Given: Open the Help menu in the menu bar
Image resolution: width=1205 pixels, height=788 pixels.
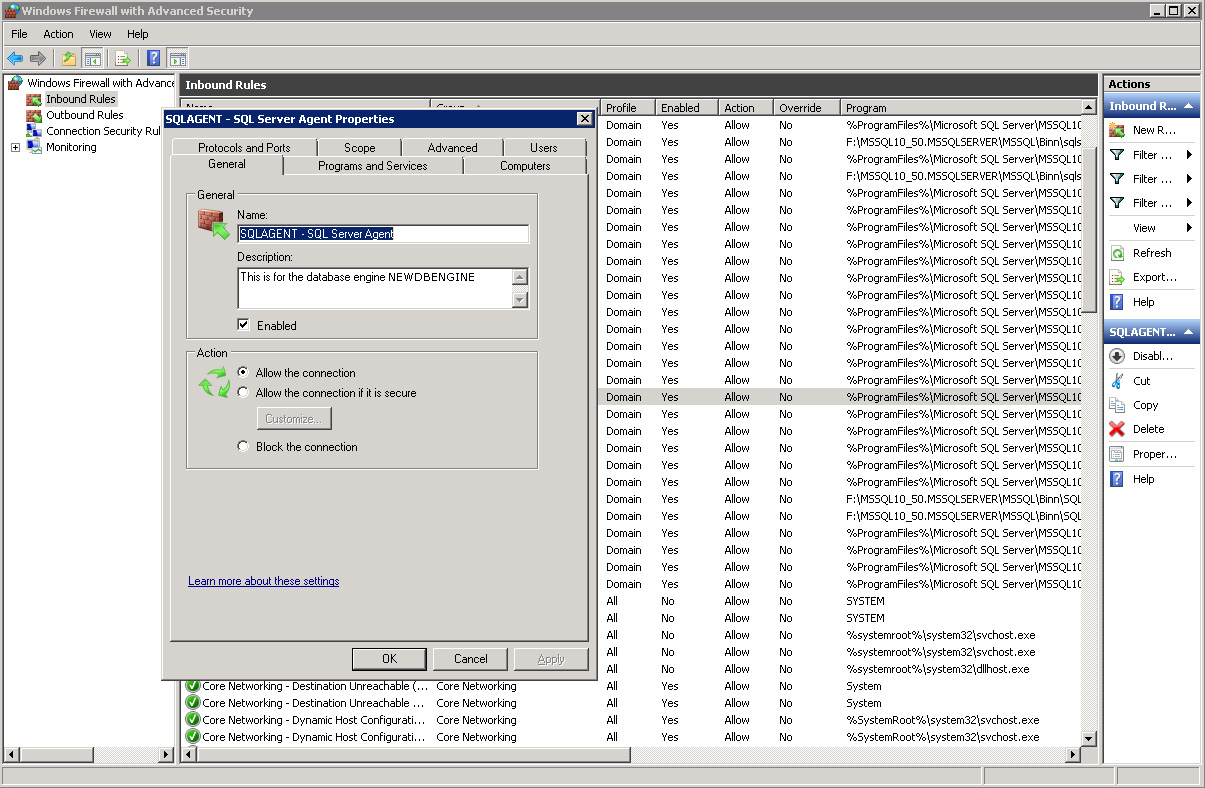Looking at the screenshot, I should [x=138, y=34].
